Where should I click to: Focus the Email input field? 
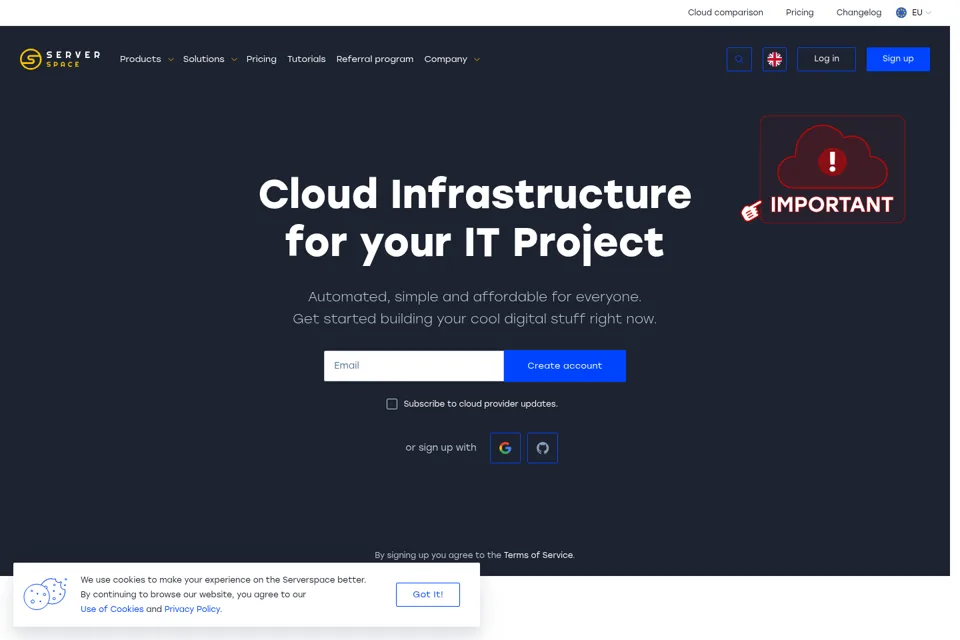414,366
